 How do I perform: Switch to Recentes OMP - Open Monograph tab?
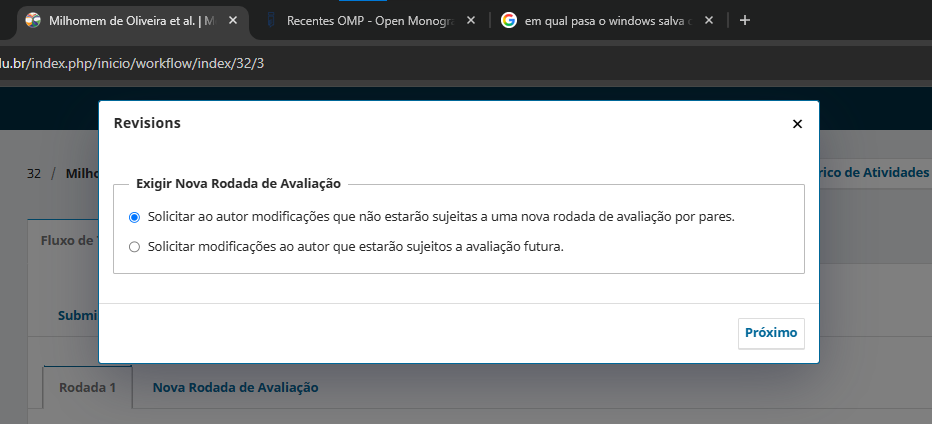click(370, 20)
